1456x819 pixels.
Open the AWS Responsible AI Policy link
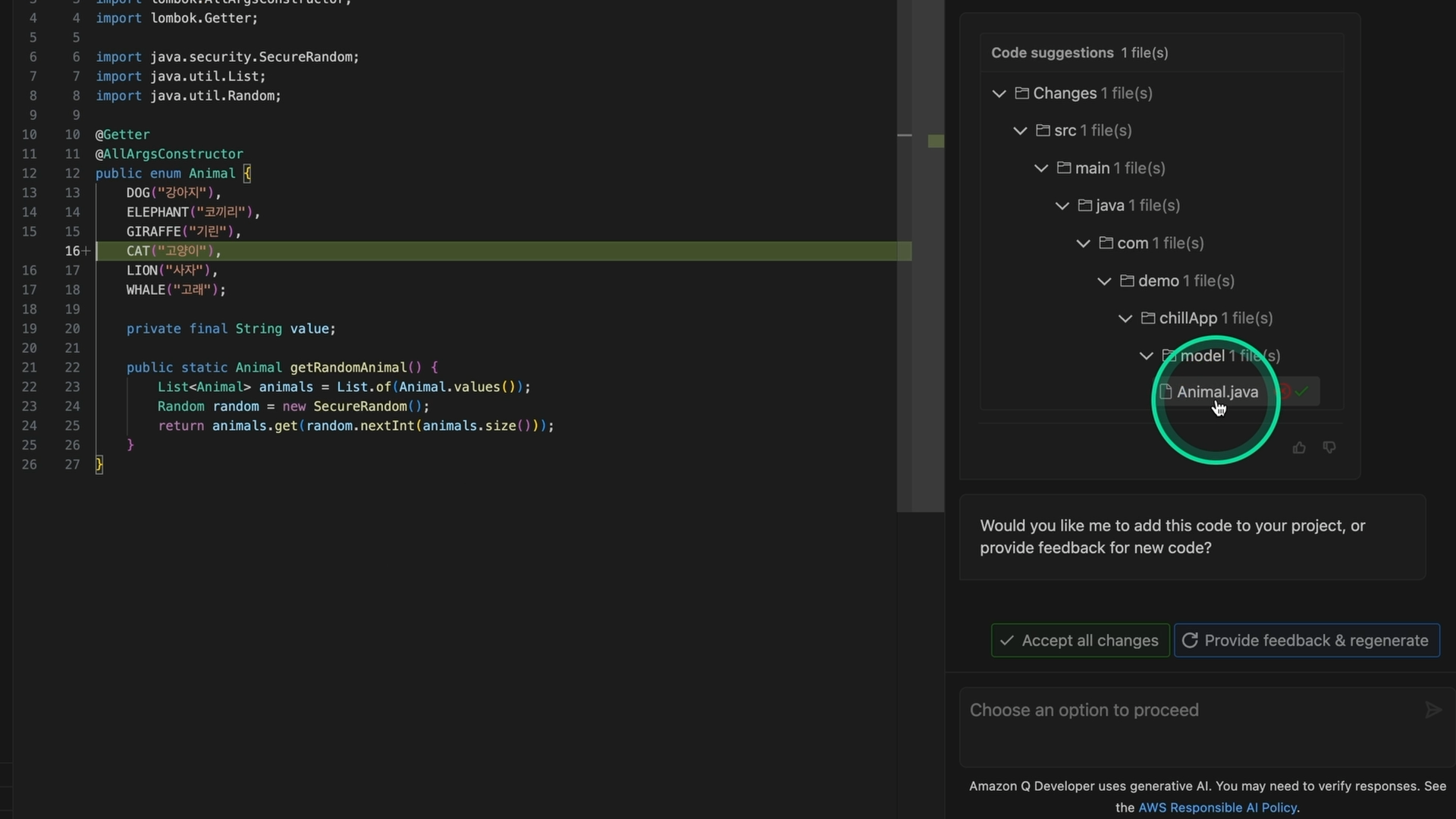click(x=1217, y=808)
